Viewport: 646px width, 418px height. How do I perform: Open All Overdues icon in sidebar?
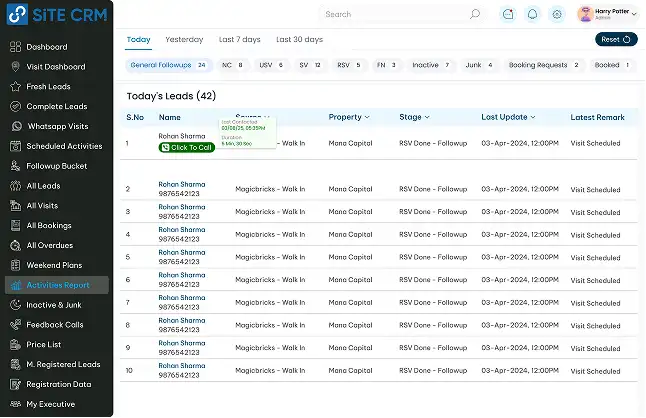click(15, 245)
